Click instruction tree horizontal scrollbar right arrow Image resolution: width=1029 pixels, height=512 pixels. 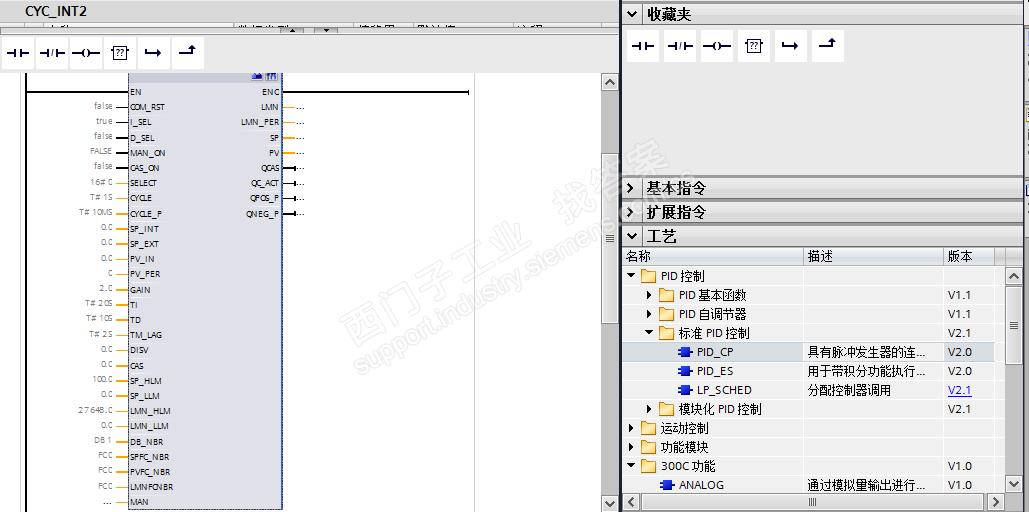[x=997, y=502]
